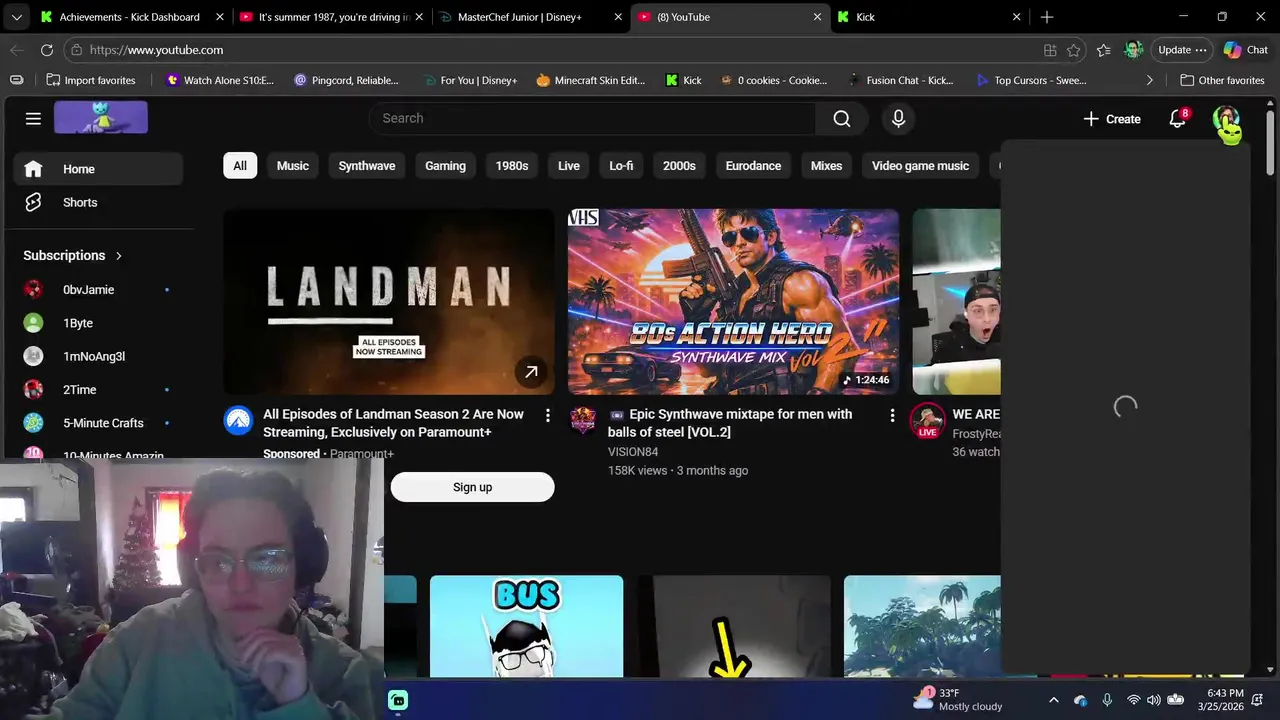Viewport: 1280px width, 720px height.
Task: Open Import favorites bookmark
Action: pos(90,80)
